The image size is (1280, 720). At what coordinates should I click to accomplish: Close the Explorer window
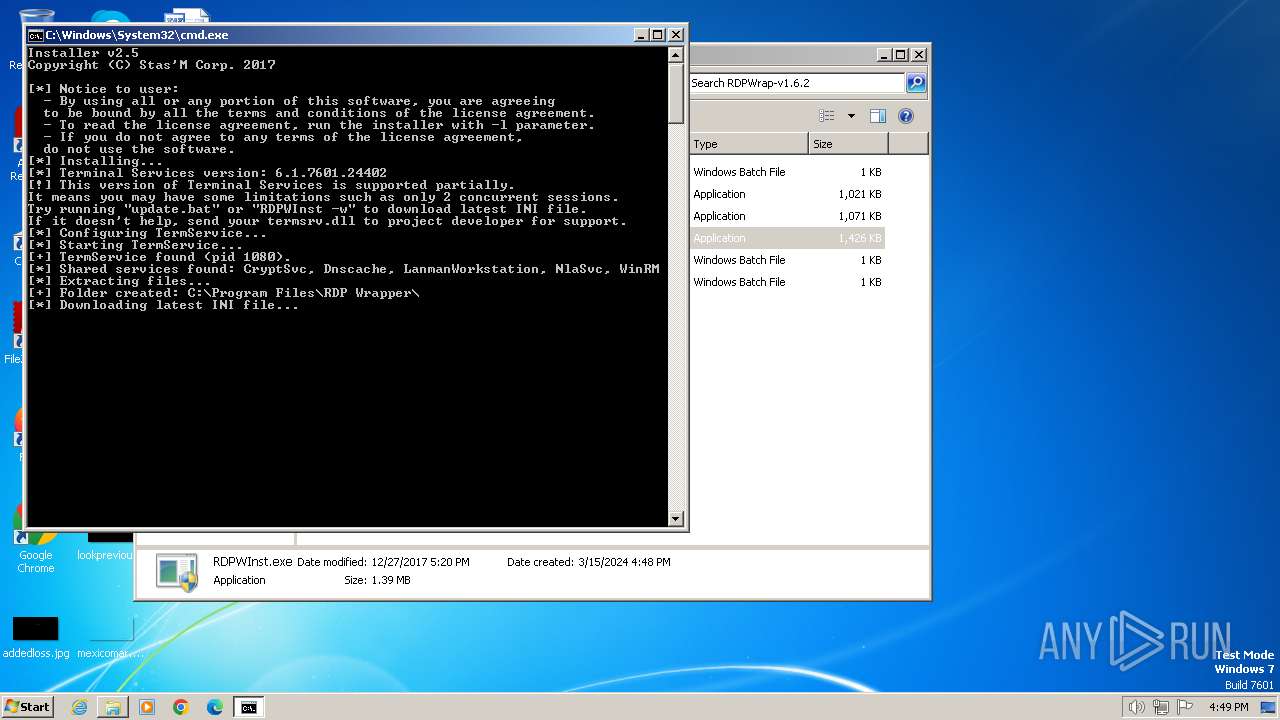pyautogui.click(x=918, y=55)
